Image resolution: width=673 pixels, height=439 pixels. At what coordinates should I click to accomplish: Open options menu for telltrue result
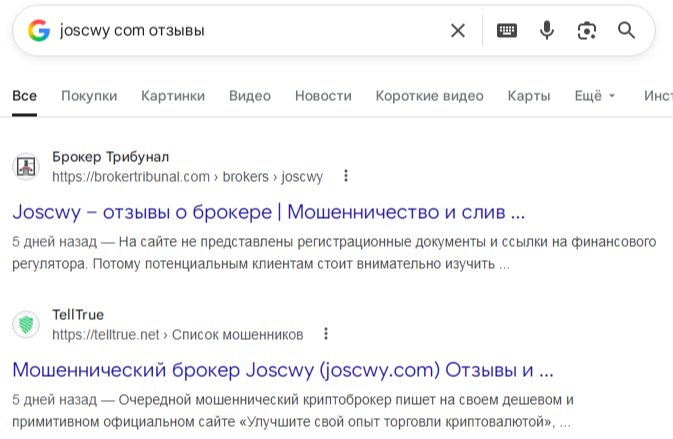(326, 334)
